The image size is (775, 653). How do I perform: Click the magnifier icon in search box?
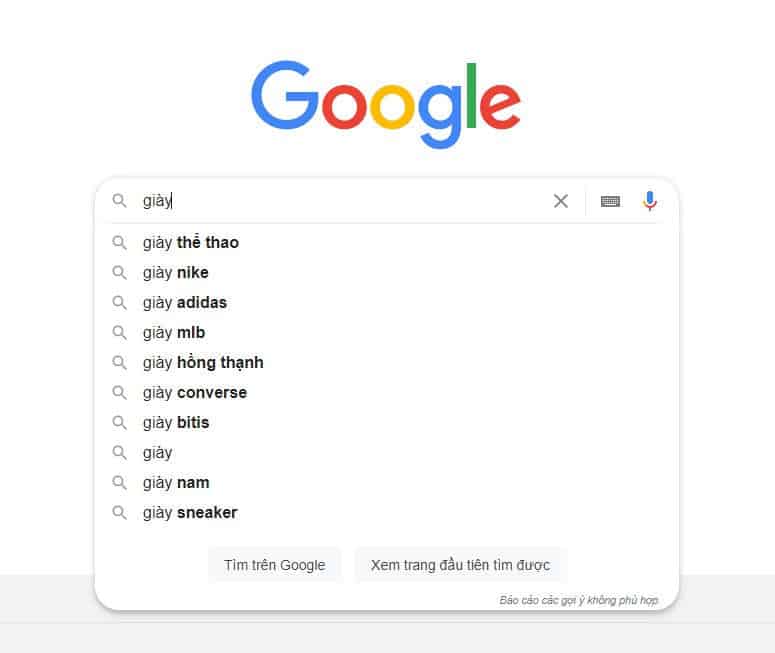pyautogui.click(x=120, y=201)
